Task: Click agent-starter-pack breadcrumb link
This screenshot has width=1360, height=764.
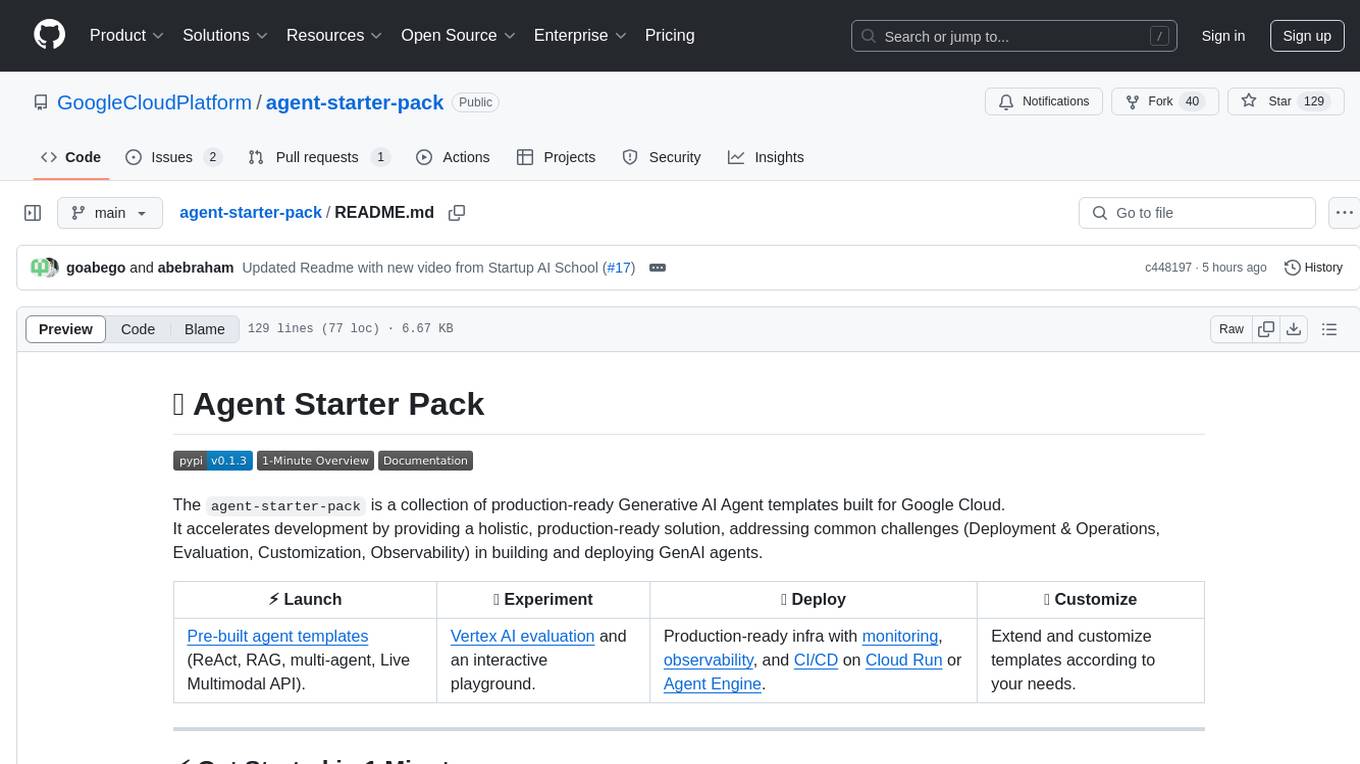Action: pos(251,212)
